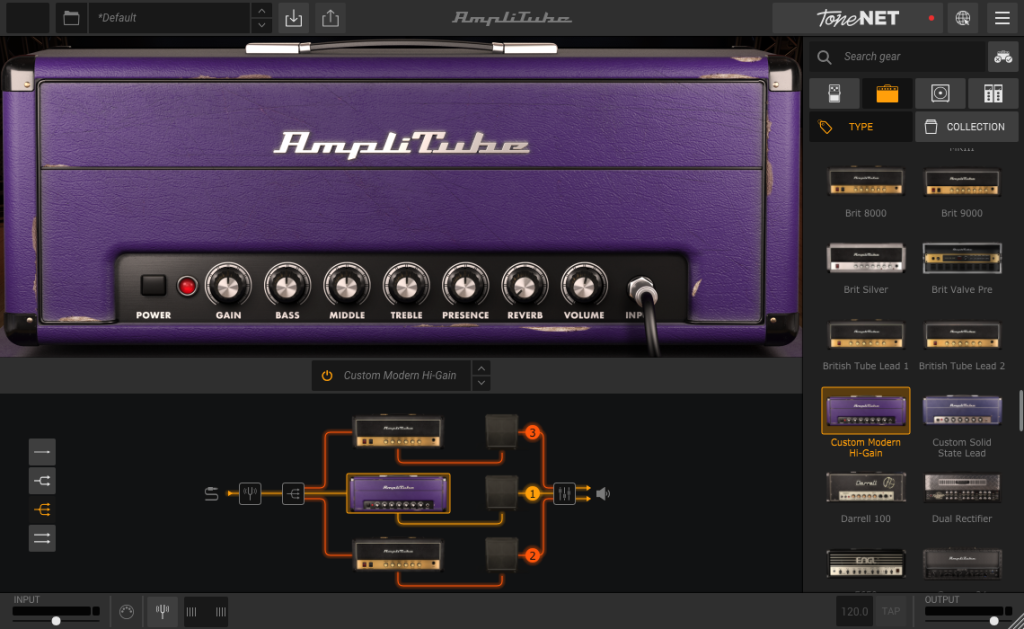This screenshot has width=1024, height=629.
Task: Click the REVERB knob
Action: coord(524,286)
